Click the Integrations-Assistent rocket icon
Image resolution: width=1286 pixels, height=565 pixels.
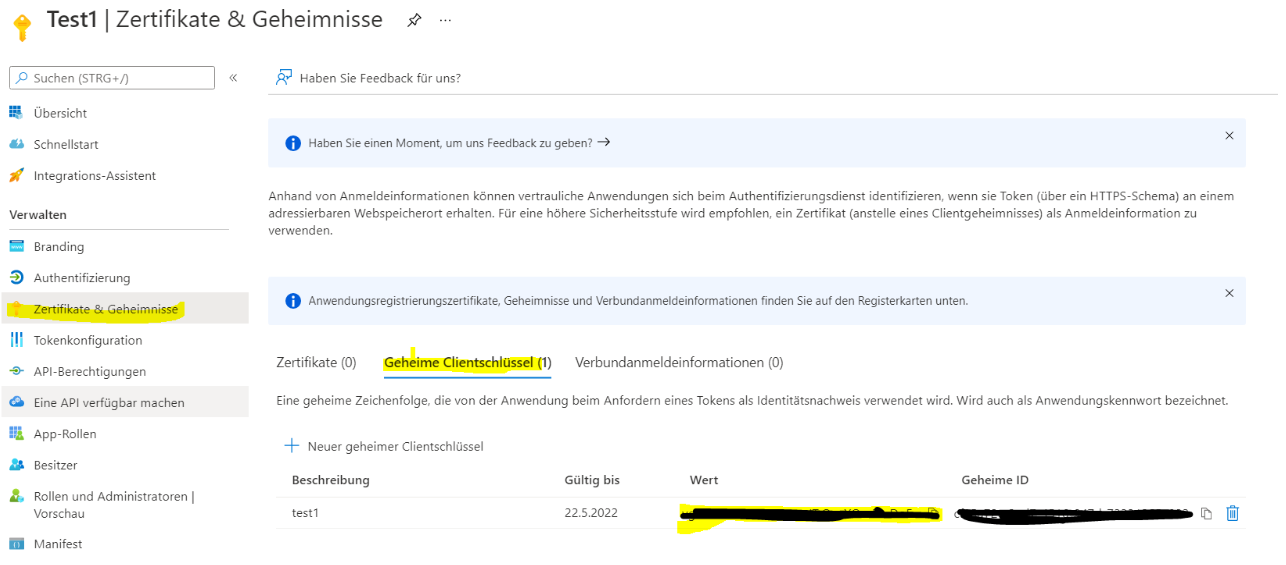(x=16, y=175)
